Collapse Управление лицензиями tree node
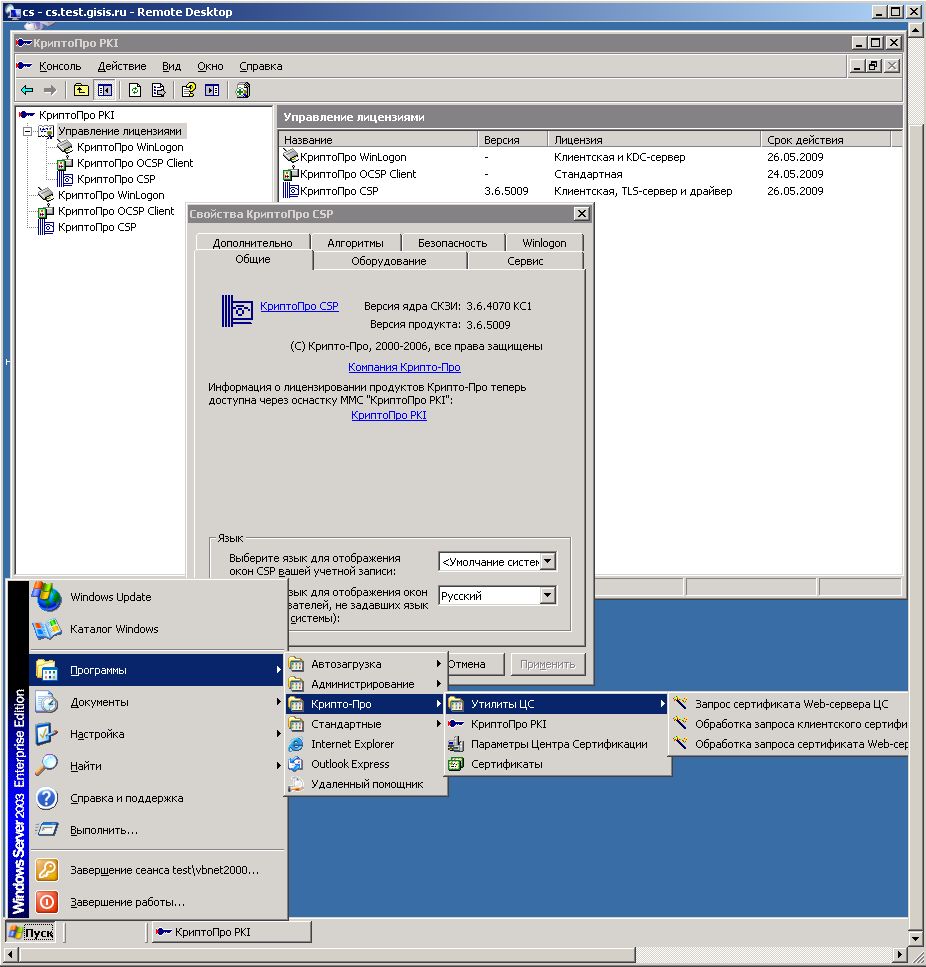The height and width of the screenshot is (967, 926). click(x=28, y=131)
